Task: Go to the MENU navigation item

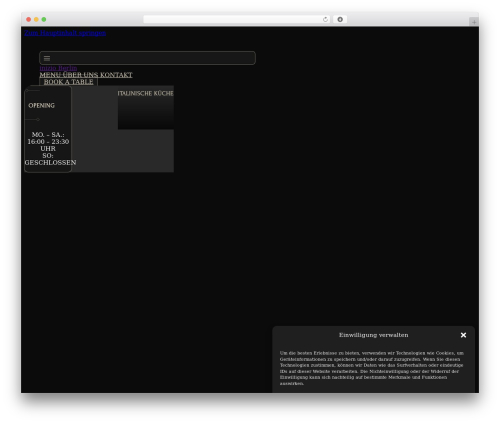Action: pyautogui.click(x=50, y=75)
